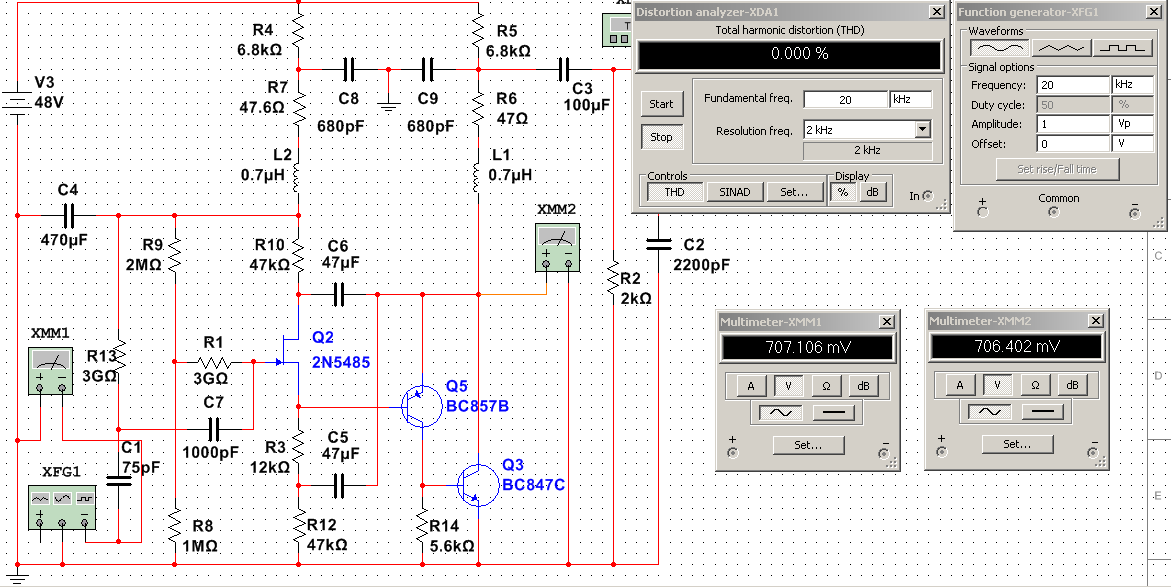Click the Common terminal of Function generator
1171x588 pixels.
[x=1054, y=212]
